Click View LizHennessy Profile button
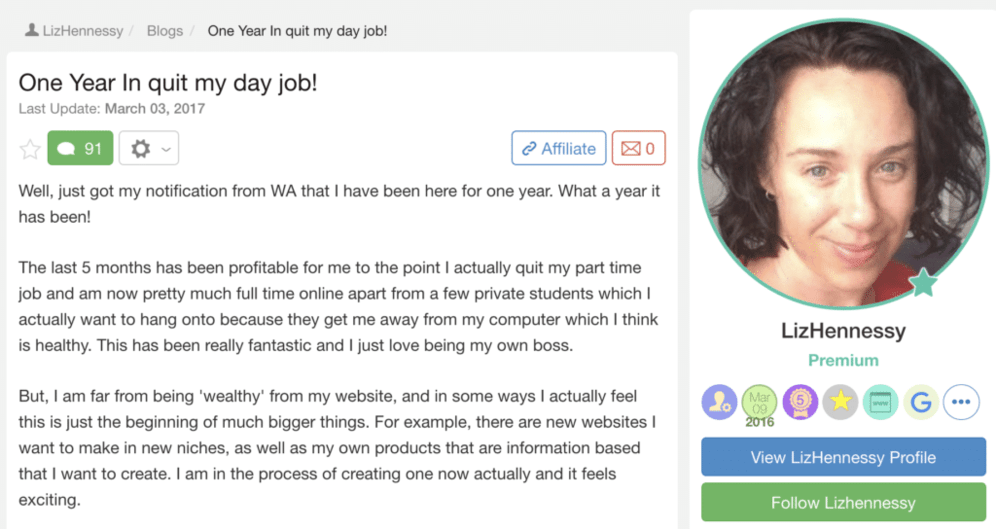 [x=843, y=457]
